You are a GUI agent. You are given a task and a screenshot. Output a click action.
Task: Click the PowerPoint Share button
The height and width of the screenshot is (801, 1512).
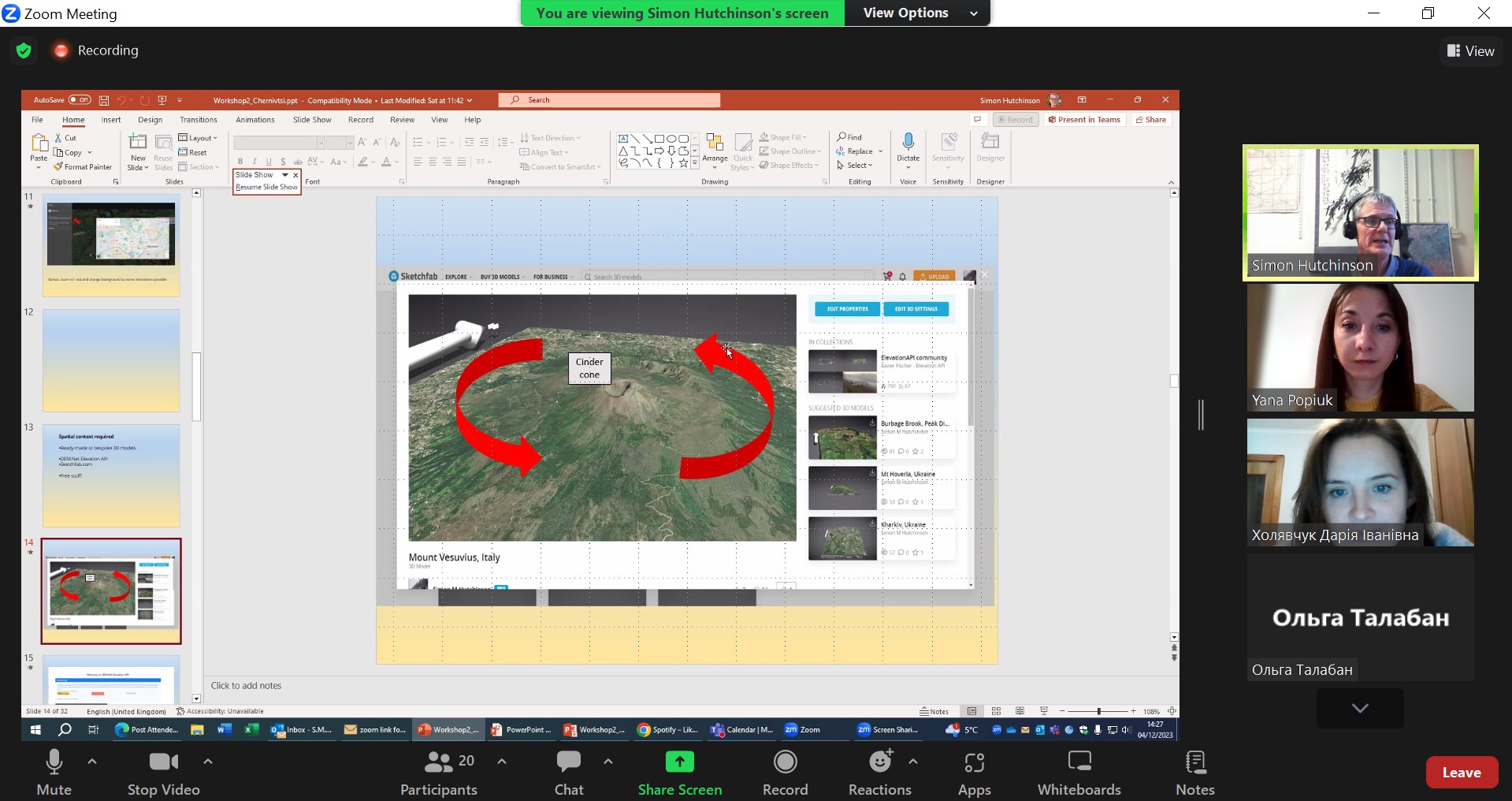pyautogui.click(x=1151, y=120)
